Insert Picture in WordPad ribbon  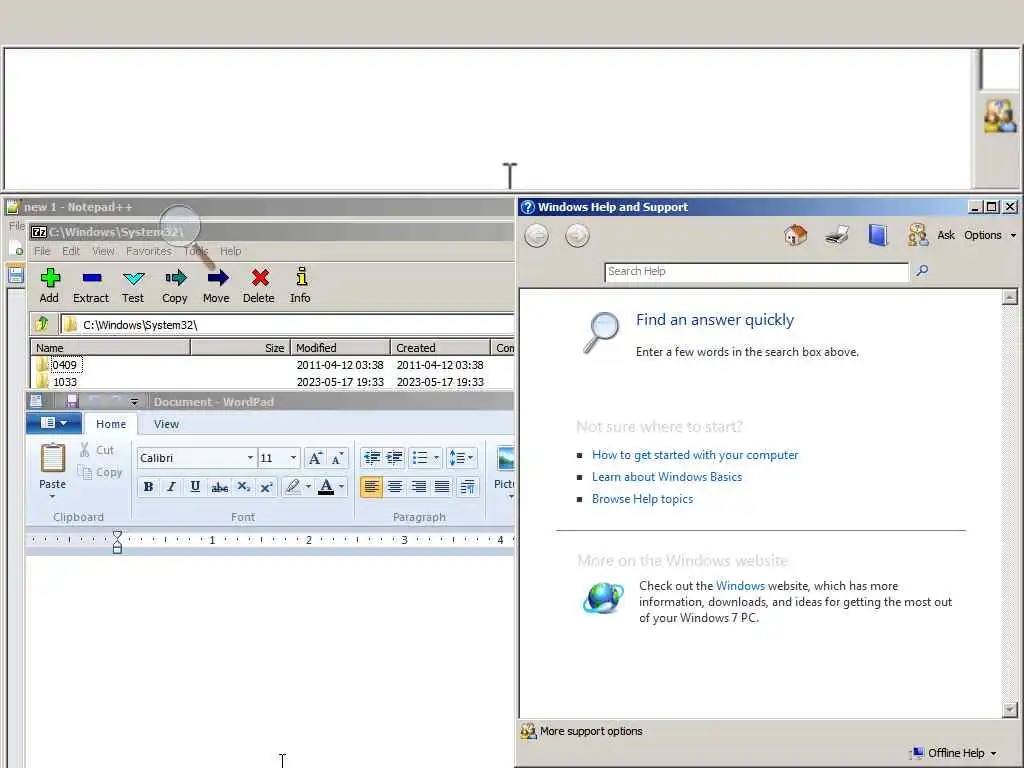pyautogui.click(x=505, y=458)
